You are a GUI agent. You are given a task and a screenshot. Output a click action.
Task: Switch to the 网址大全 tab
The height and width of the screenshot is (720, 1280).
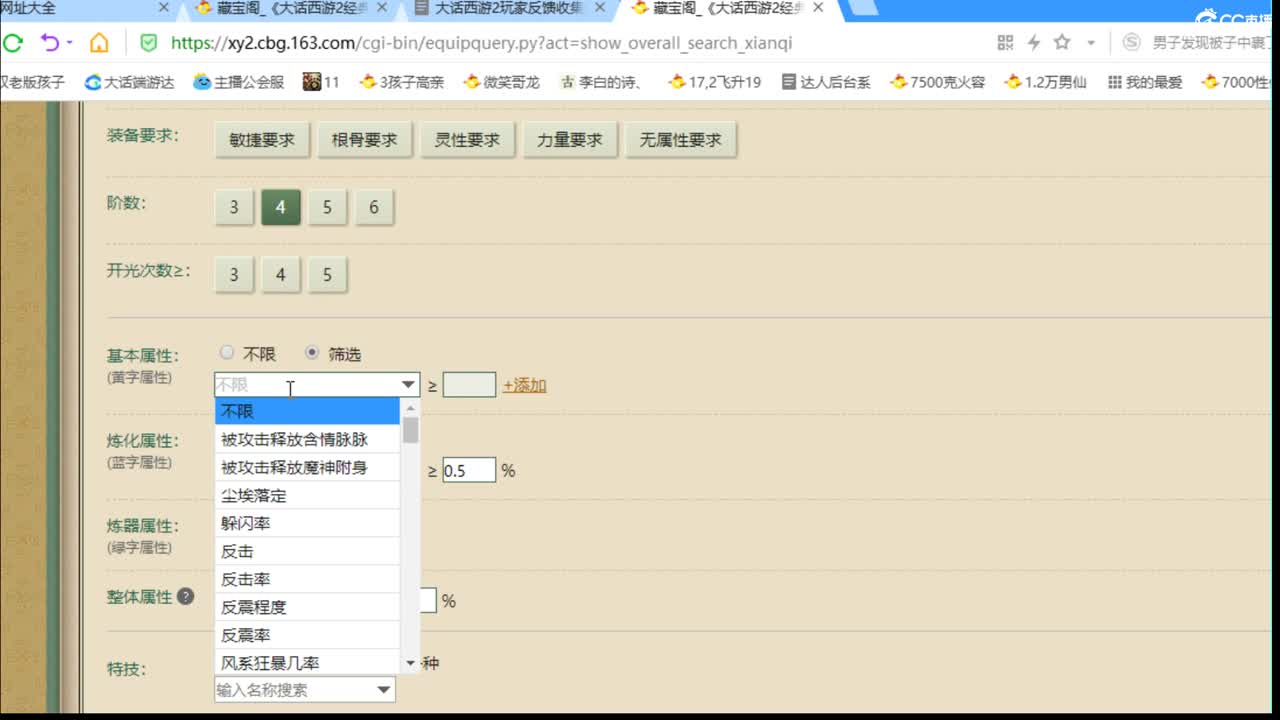[75, 8]
